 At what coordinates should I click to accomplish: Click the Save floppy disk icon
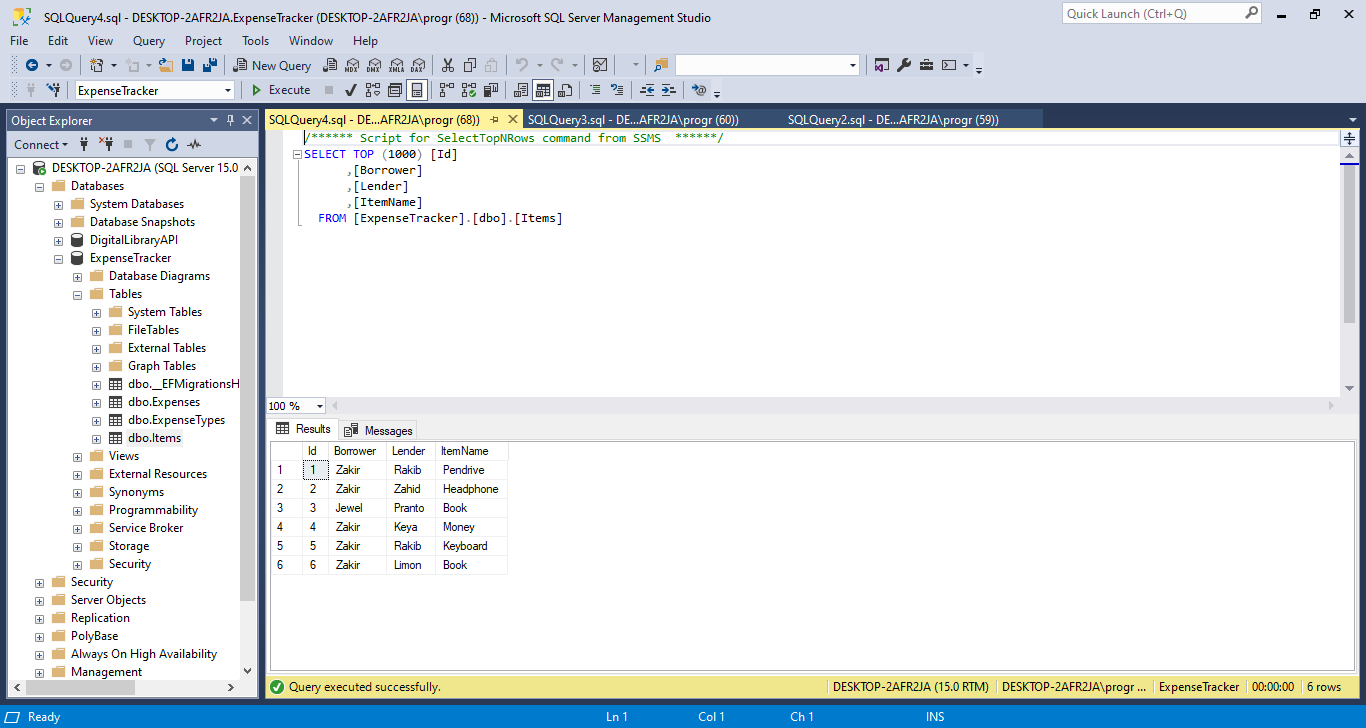tap(188, 65)
